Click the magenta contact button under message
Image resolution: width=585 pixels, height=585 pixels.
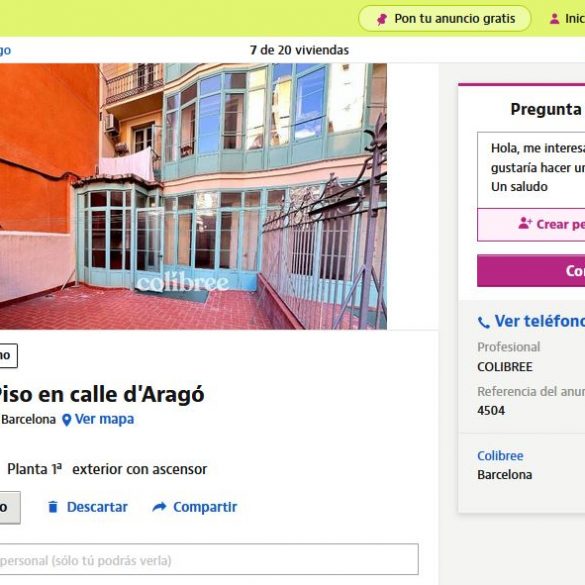coord(531,271)
